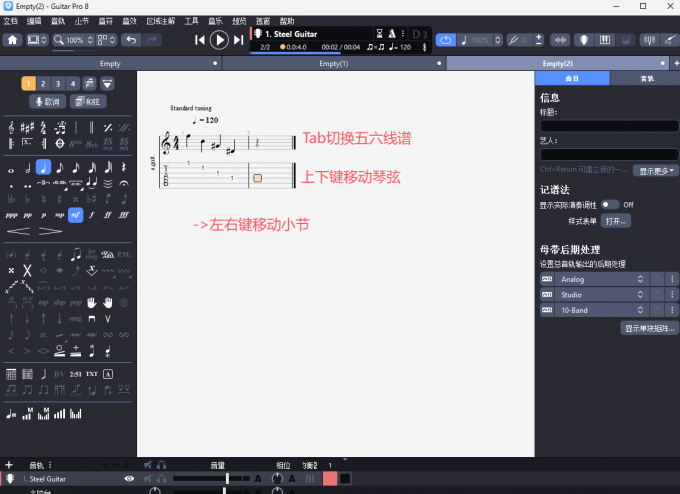Open the Analog mastering preset dropdown

coord(601,279)
